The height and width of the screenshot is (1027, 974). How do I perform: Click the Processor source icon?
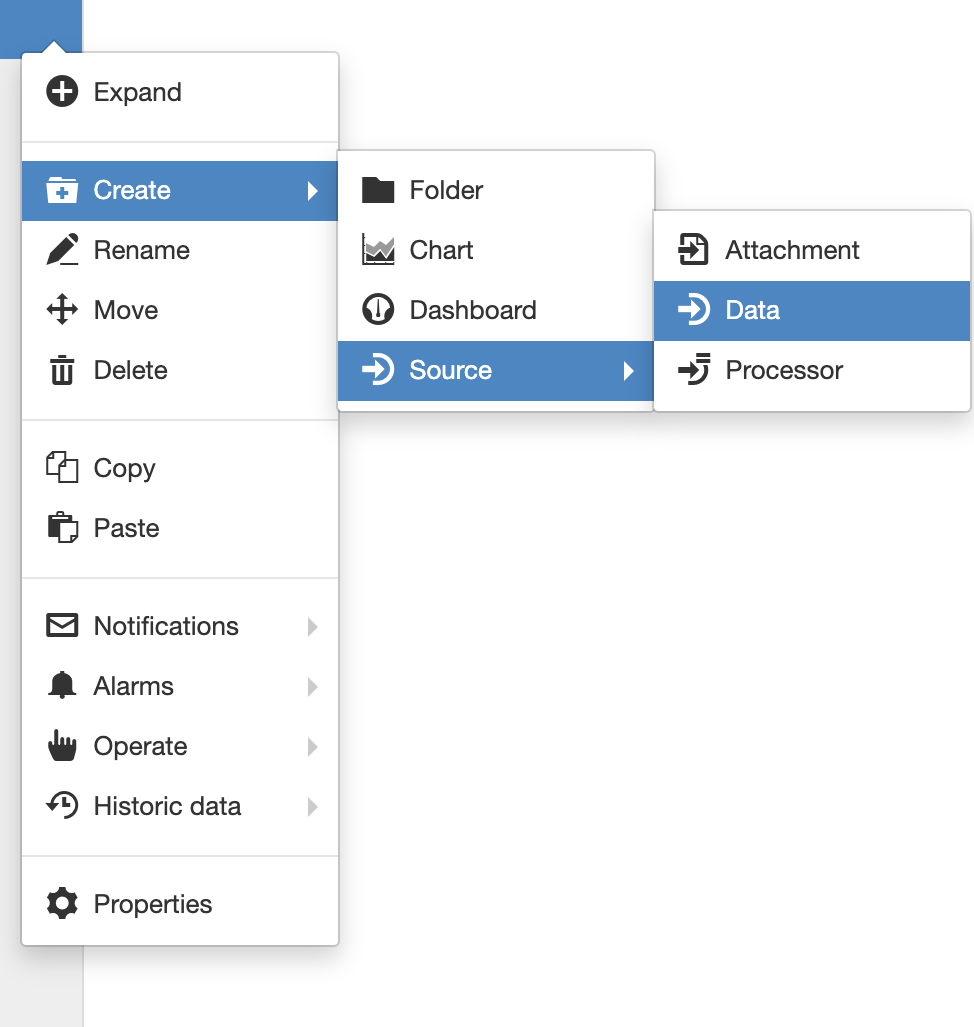693,371
